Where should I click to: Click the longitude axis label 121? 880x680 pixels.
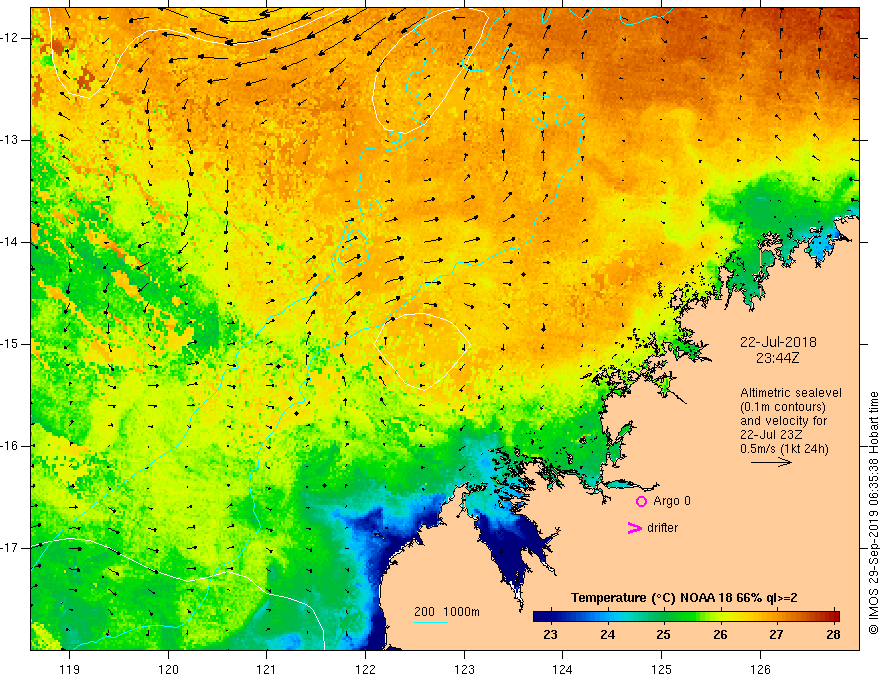[x=267, y=669]
